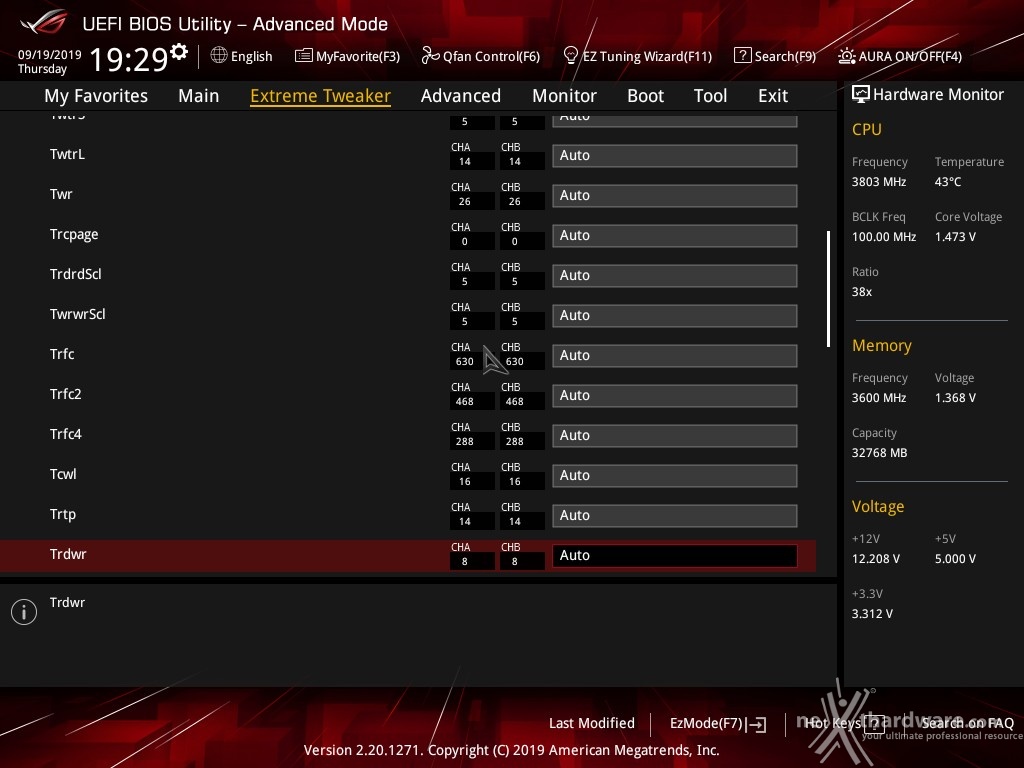
Task: Show Hot Keys list
Action: click(x=833, y=723)
